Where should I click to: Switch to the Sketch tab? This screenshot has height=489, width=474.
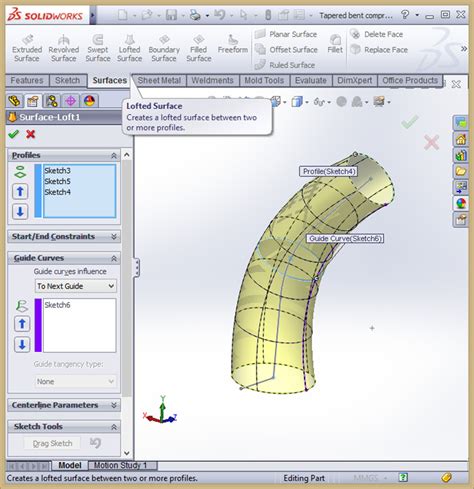pyautogui.click(x=67, y=80)
